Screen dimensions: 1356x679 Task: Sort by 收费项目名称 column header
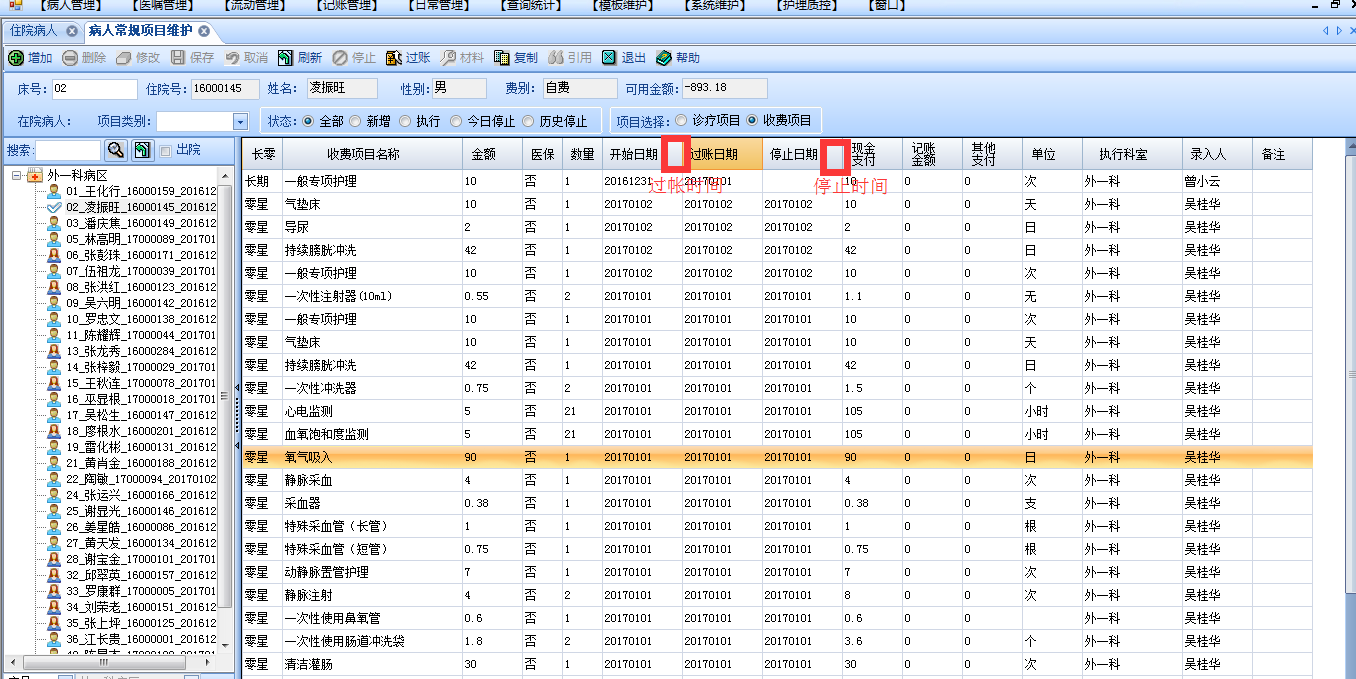tap(363, 154)
